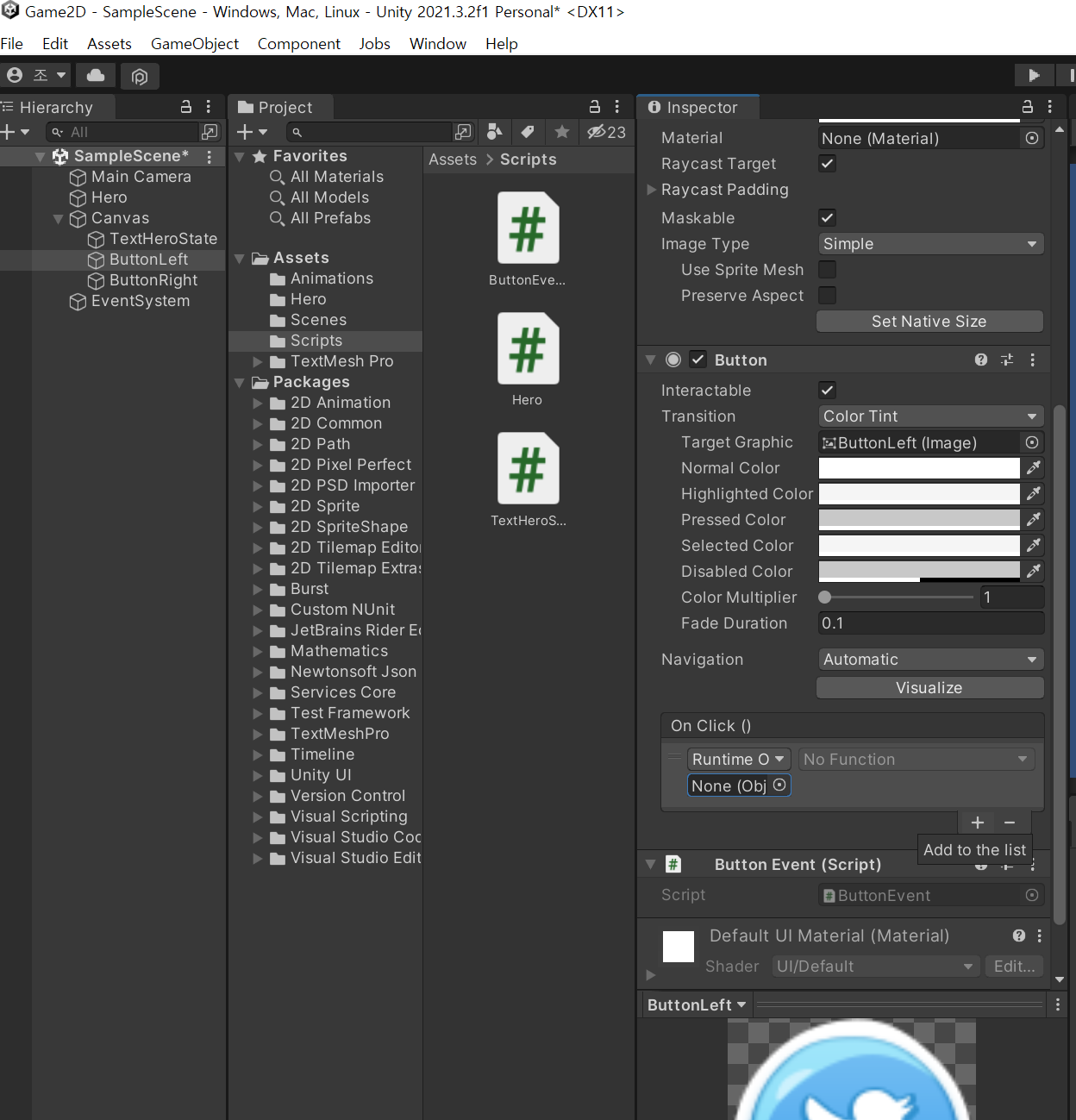Screen dimensions: 1076x1120
Task: Open search window from Project search bar
Action: tap(464, 132)
